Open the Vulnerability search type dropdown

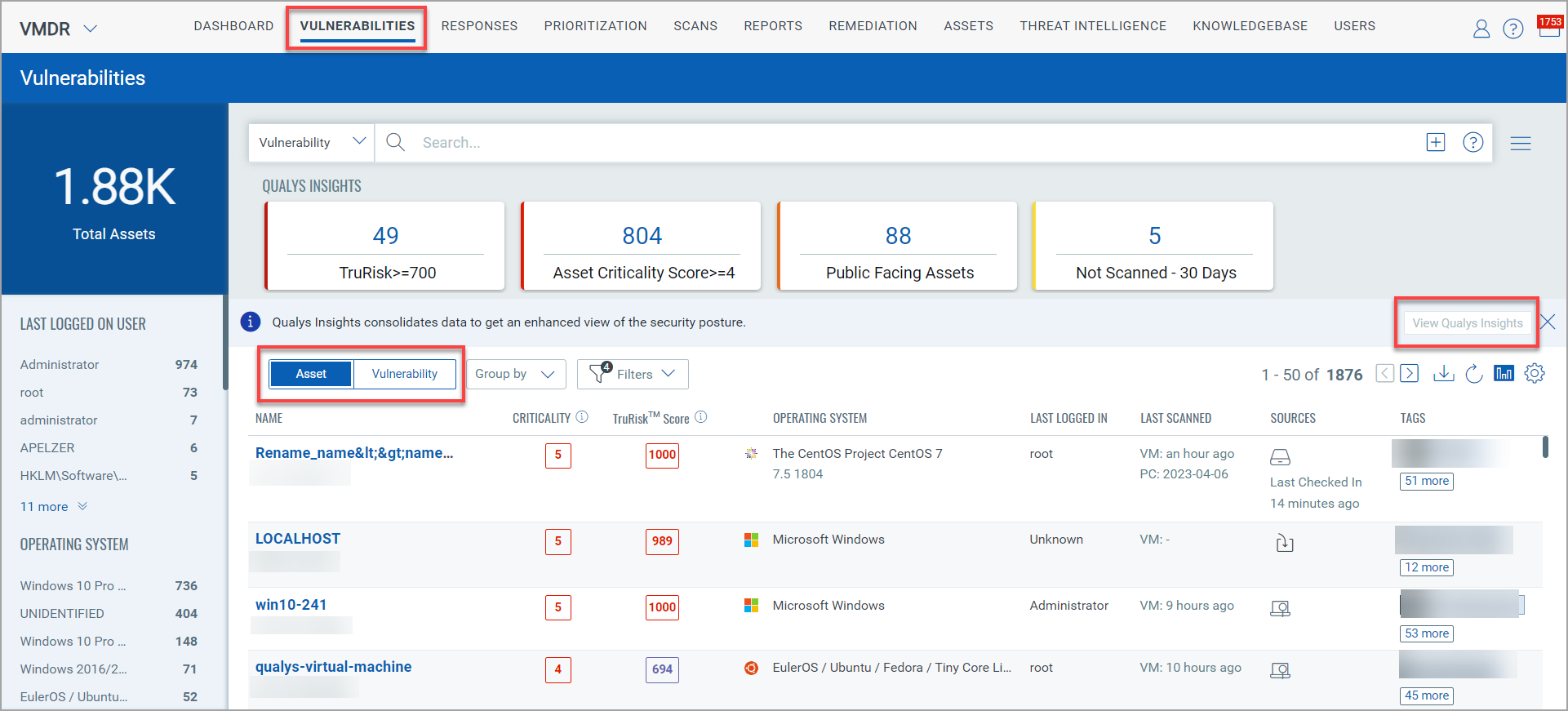[x=312, y=142]
